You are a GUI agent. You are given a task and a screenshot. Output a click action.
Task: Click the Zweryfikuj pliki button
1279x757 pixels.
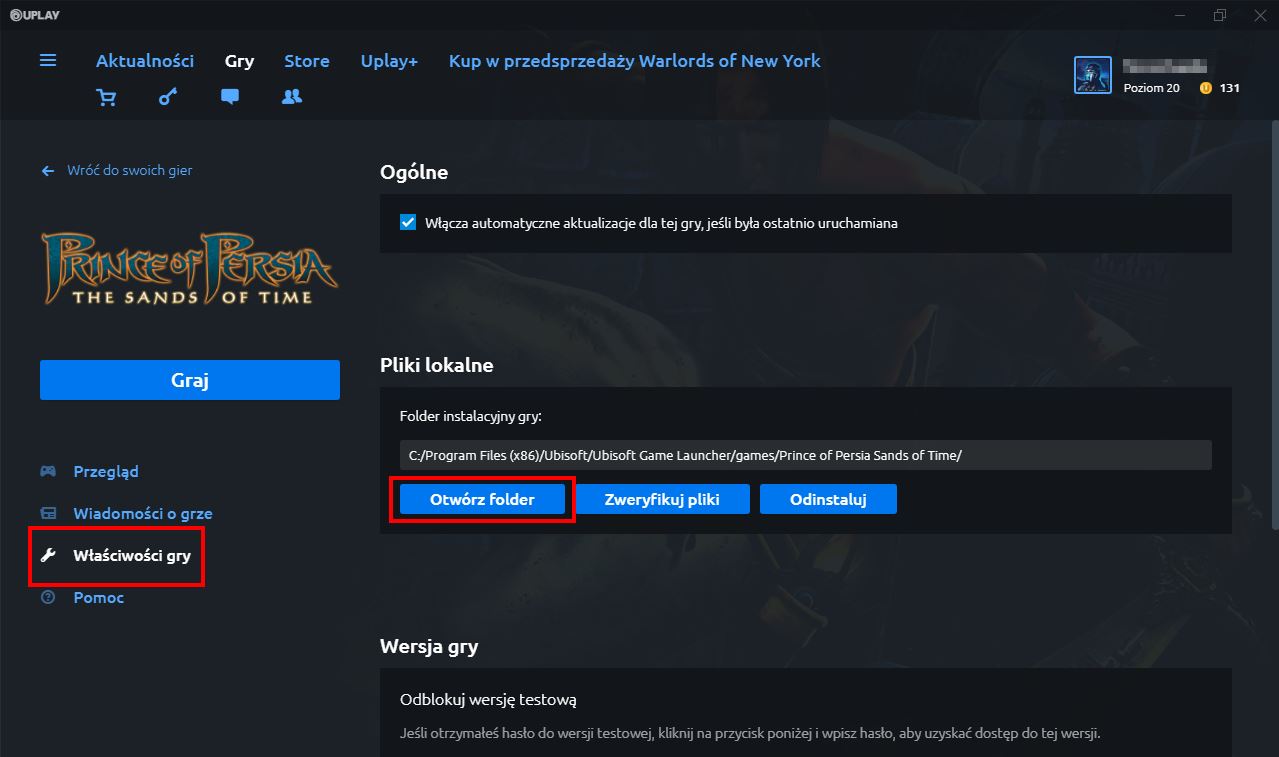[x=662, y=499]
